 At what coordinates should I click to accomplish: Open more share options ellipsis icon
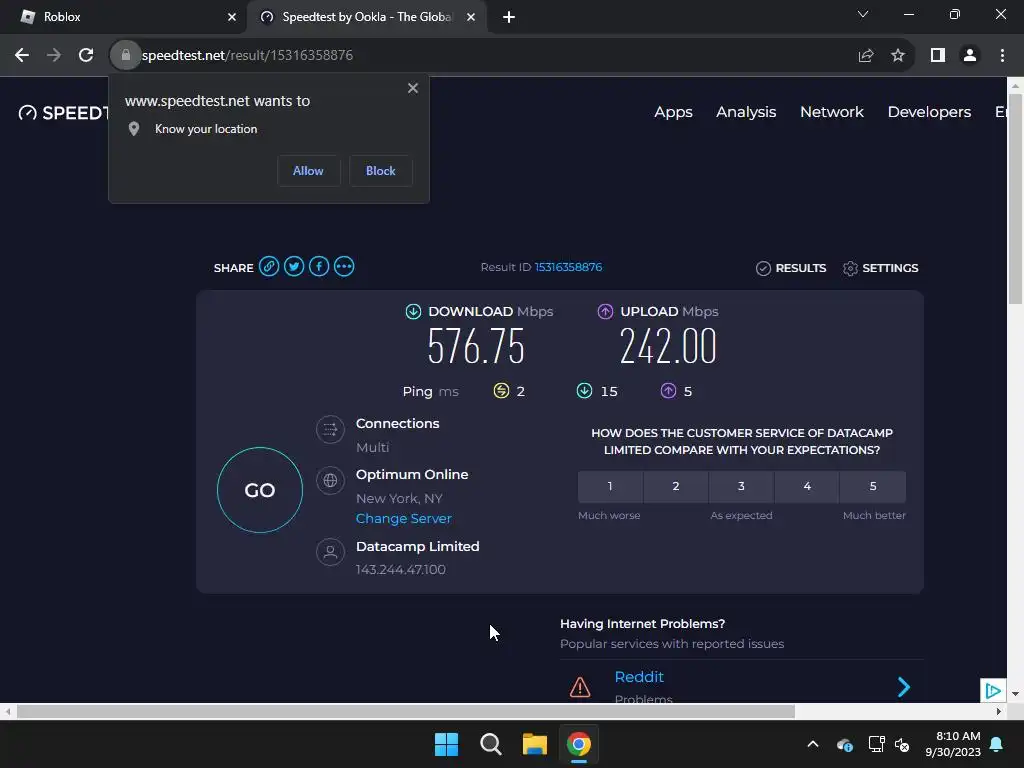click(x=344, y=266)
